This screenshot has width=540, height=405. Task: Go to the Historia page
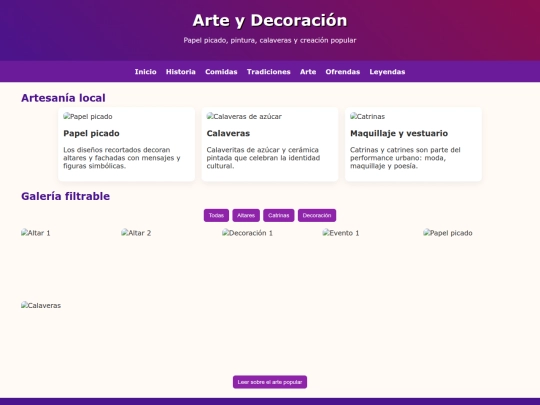(180, 72)
